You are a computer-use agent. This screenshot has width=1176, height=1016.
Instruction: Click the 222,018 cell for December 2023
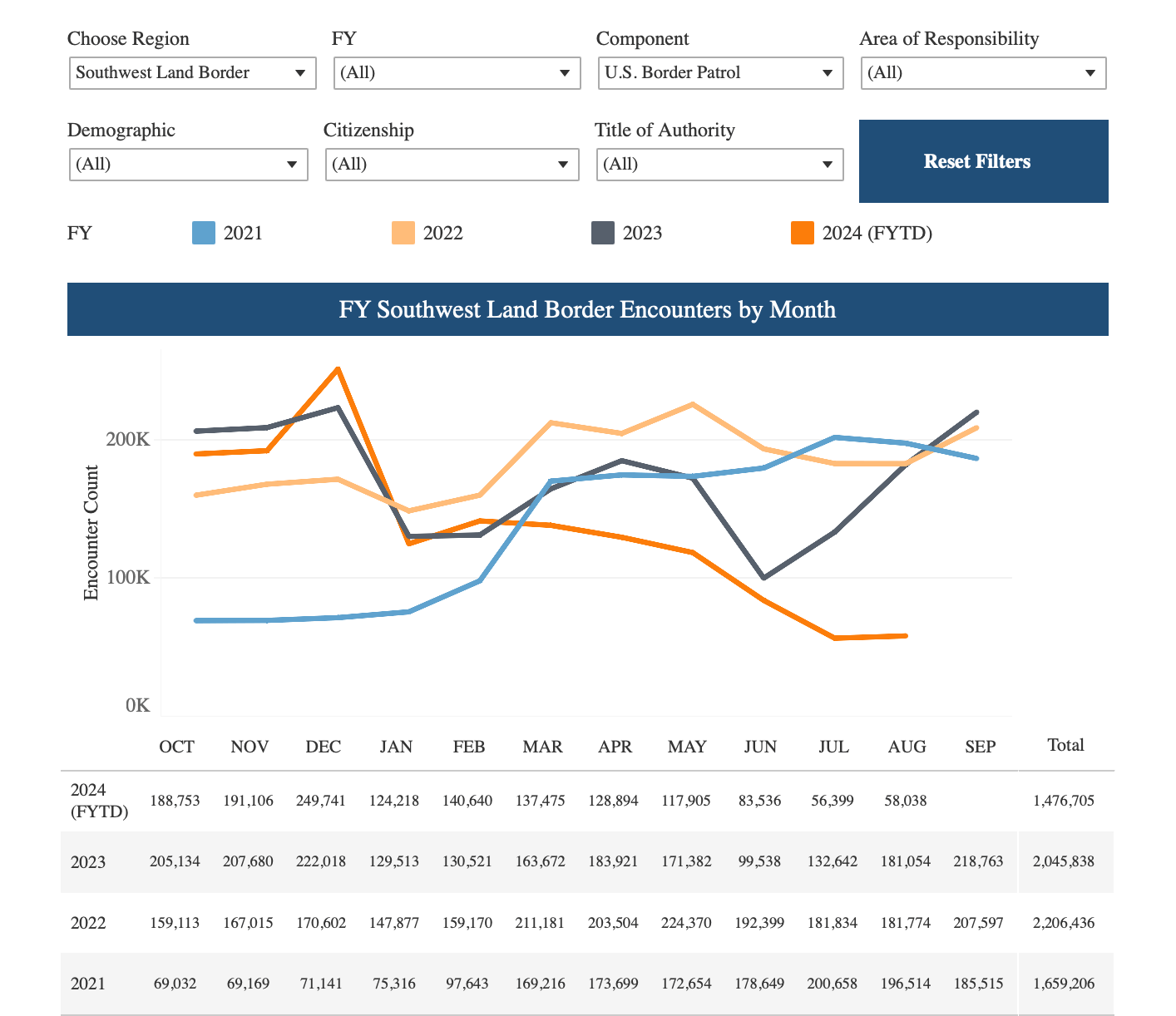coord(321,861)
